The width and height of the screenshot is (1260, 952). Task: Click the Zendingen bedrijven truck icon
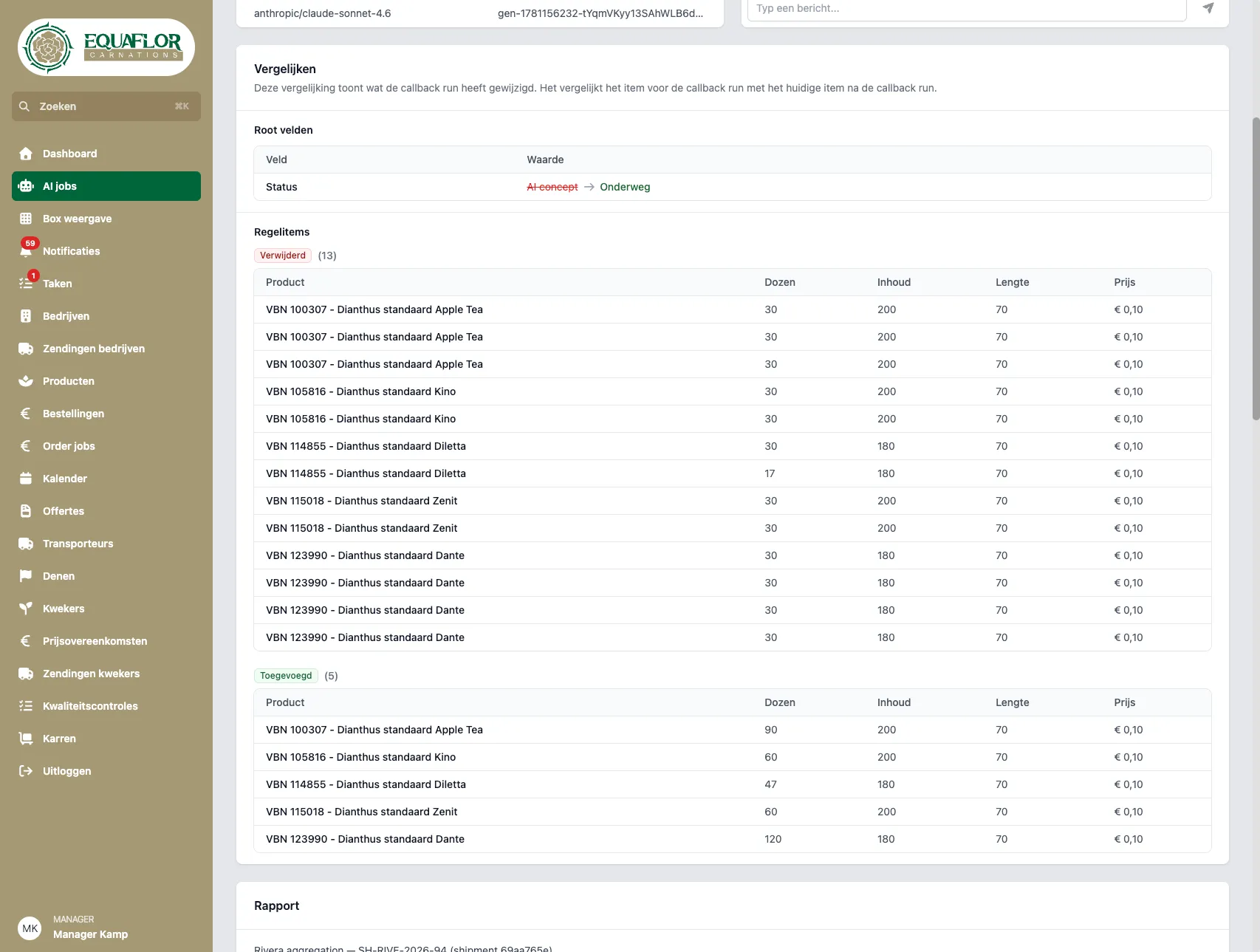(26, 349)
